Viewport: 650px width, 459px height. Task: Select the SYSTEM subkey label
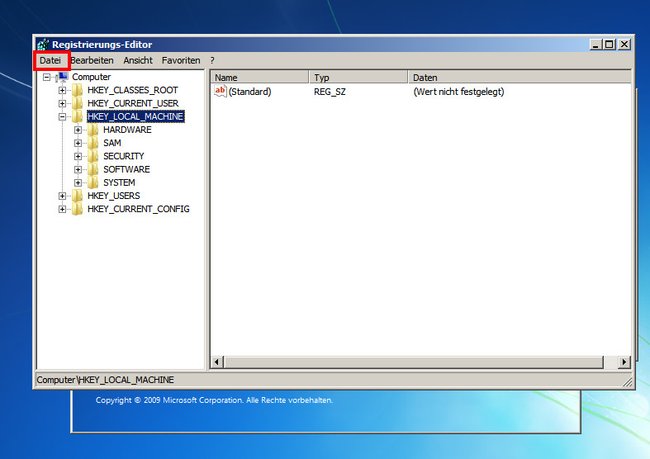(119, 182)
